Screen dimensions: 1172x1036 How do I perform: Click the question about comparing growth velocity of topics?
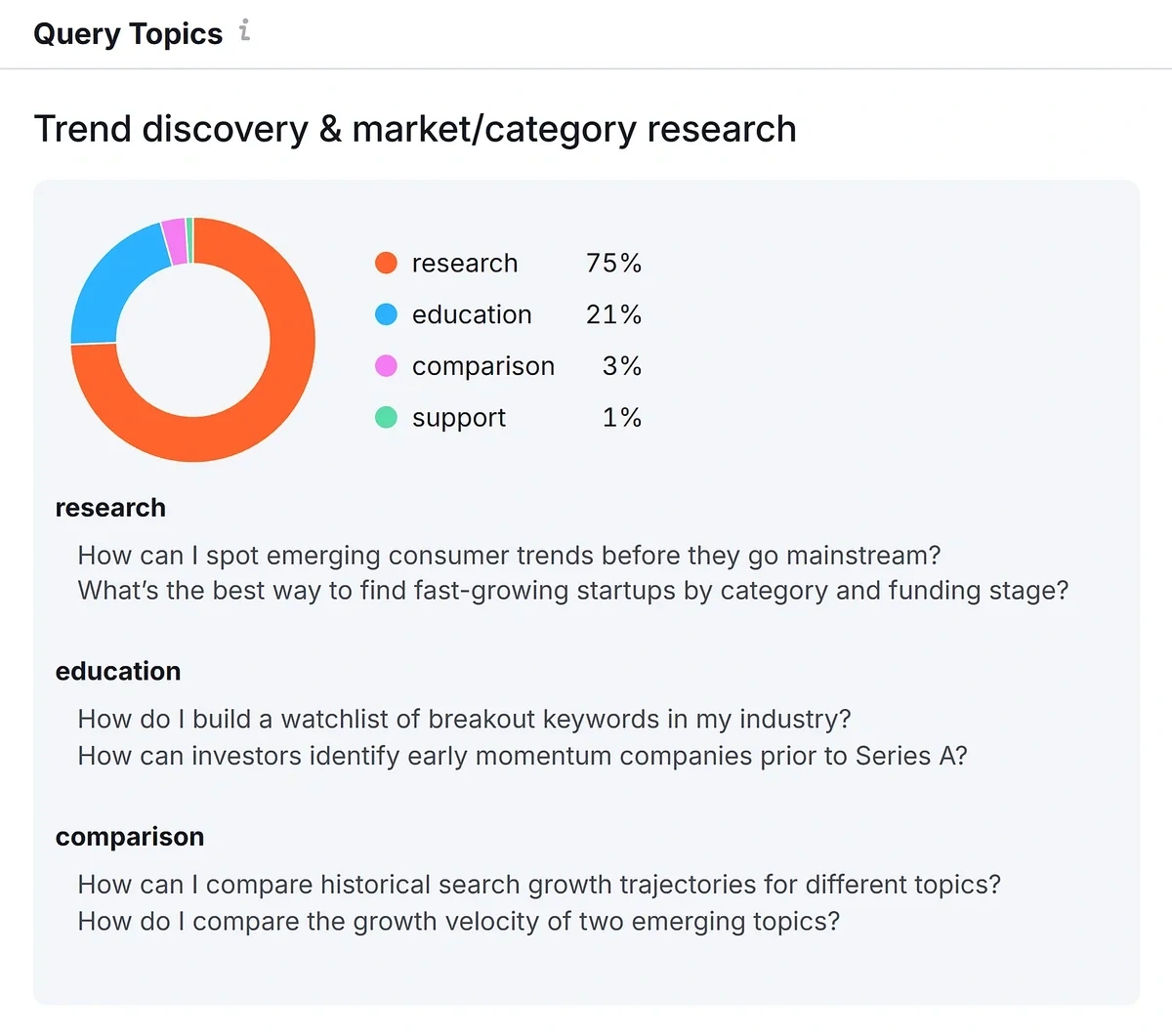(460, 921)
